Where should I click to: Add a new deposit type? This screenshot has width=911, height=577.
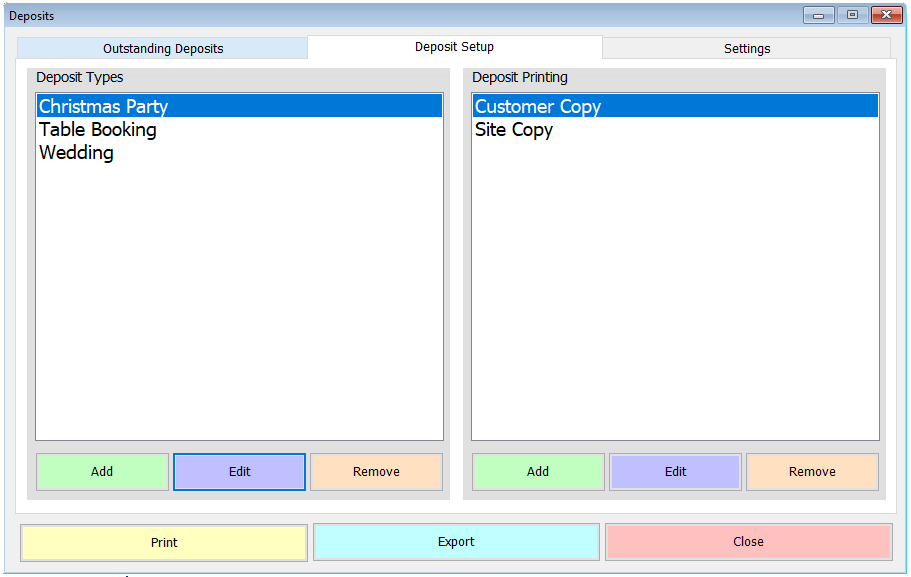tap(101, 471)
